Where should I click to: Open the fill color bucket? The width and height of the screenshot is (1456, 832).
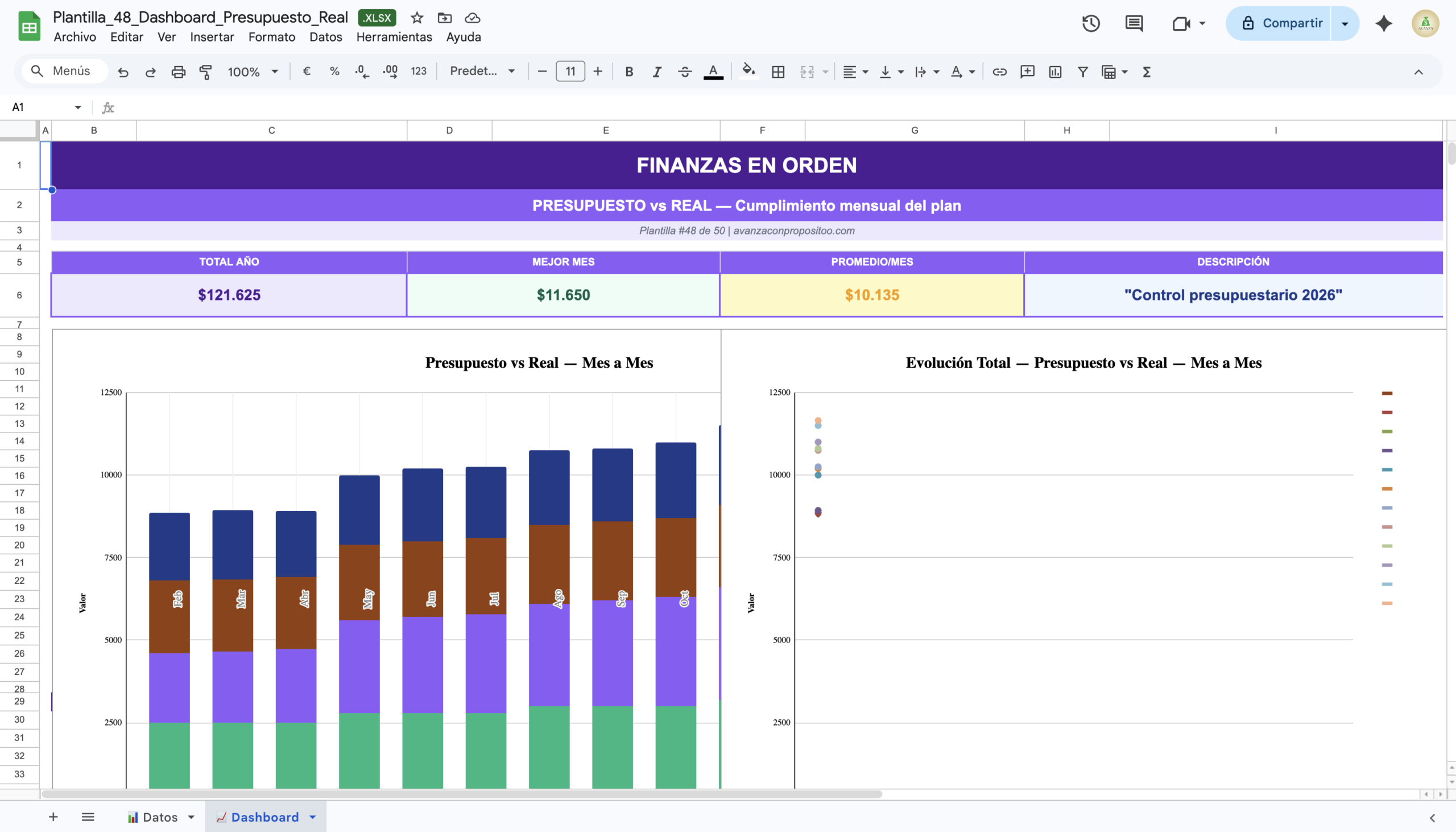point(748,72)
